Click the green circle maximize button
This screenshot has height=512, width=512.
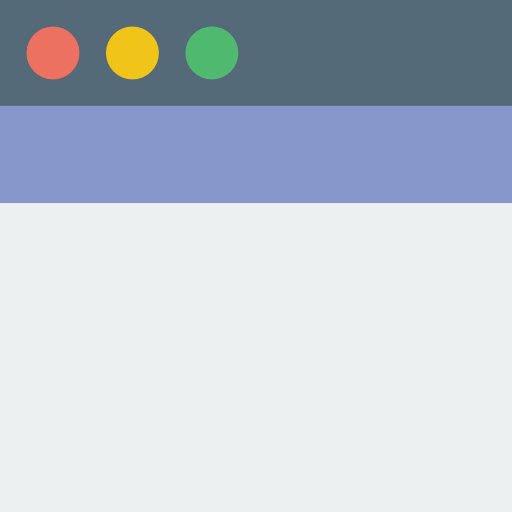212,53
